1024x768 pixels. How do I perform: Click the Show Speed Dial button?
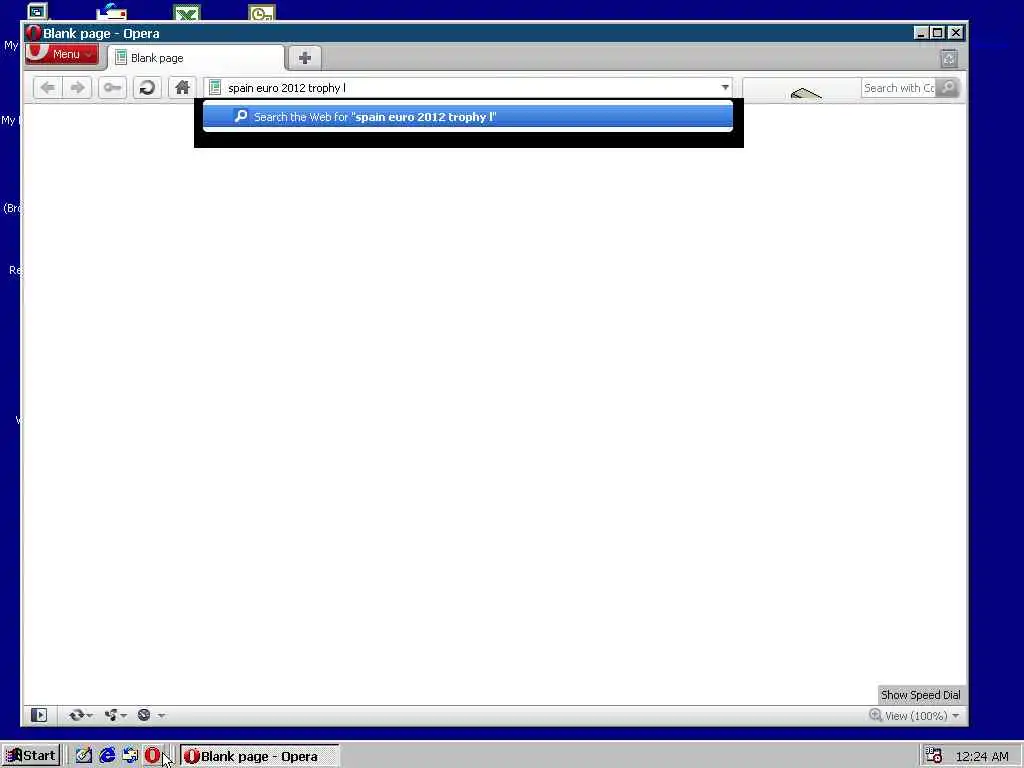coord(921,695)
